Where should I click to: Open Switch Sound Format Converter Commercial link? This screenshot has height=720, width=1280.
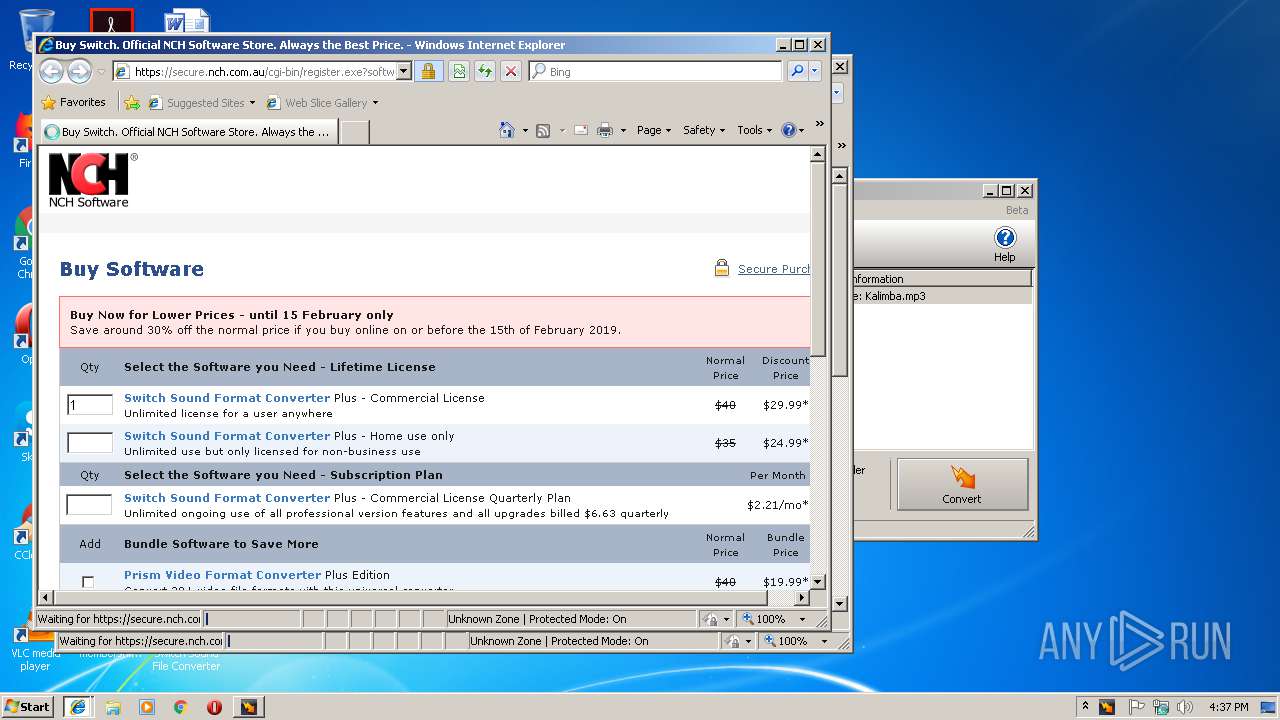(x=227, y=398)
